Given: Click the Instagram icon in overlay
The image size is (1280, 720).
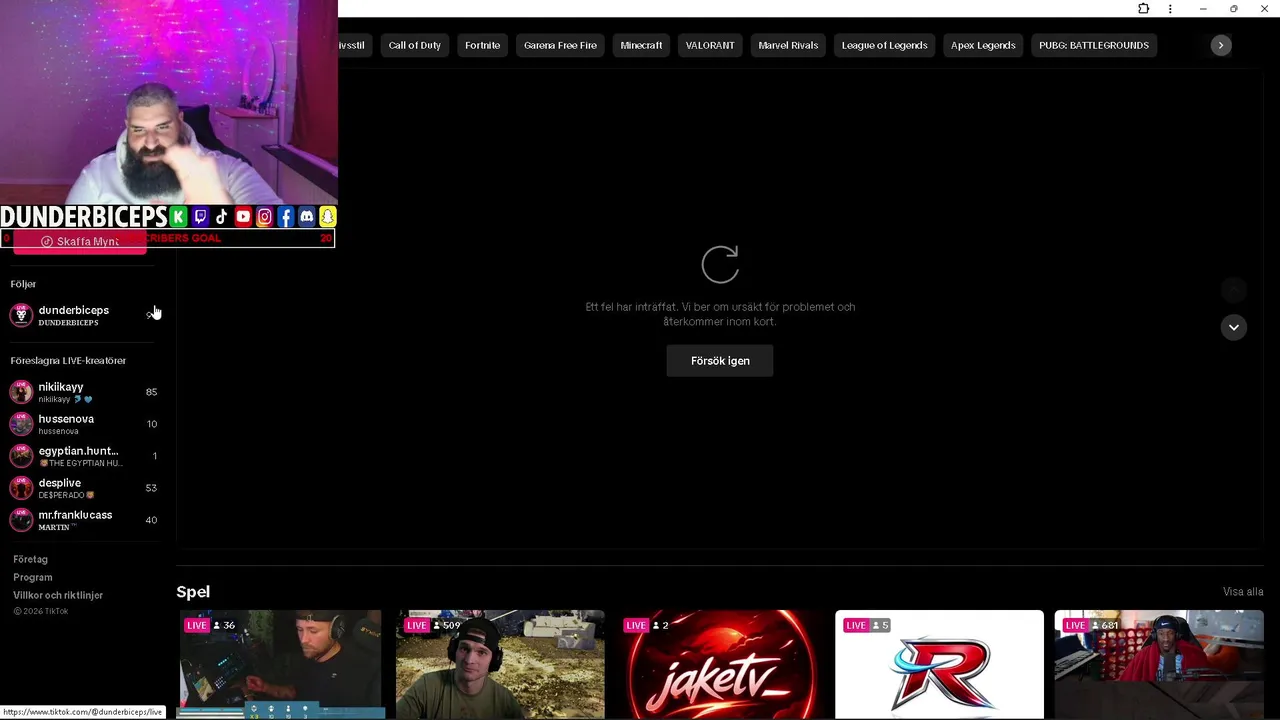Looking at the screenshot, I should click(264, 217).
